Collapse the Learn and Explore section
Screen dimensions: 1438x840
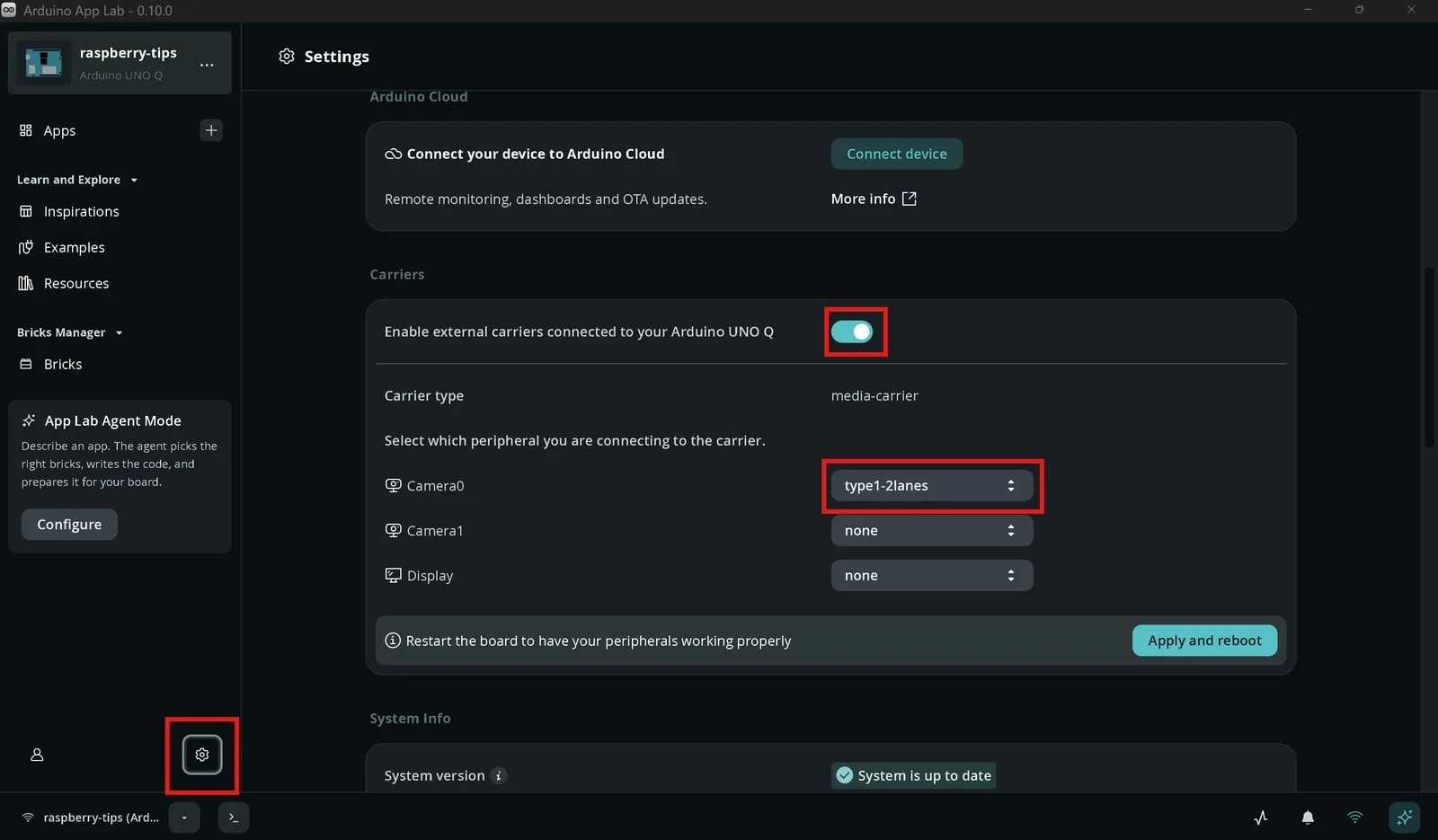(x=77, y=180)
